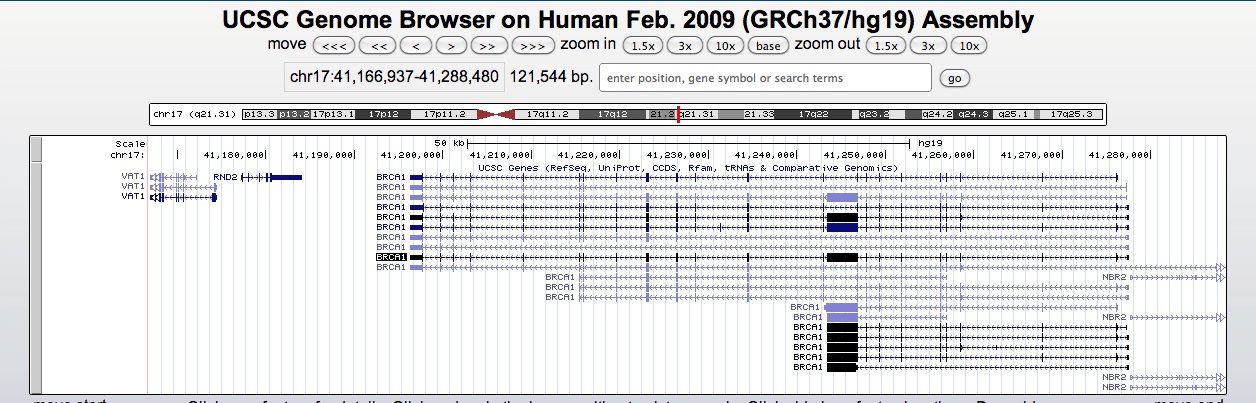Click the dark blue RND2 gene block
Screen dimensions: 1256x403
pyautogui.click(x=287, y=177)
